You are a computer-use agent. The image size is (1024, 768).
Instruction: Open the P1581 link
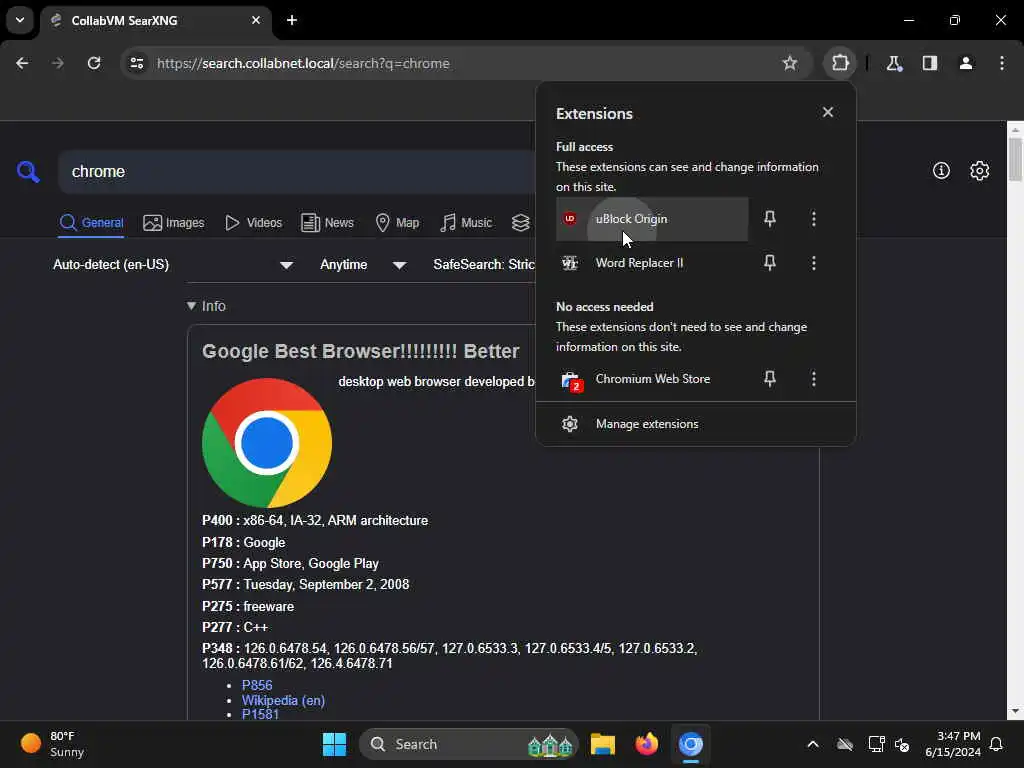260,714
